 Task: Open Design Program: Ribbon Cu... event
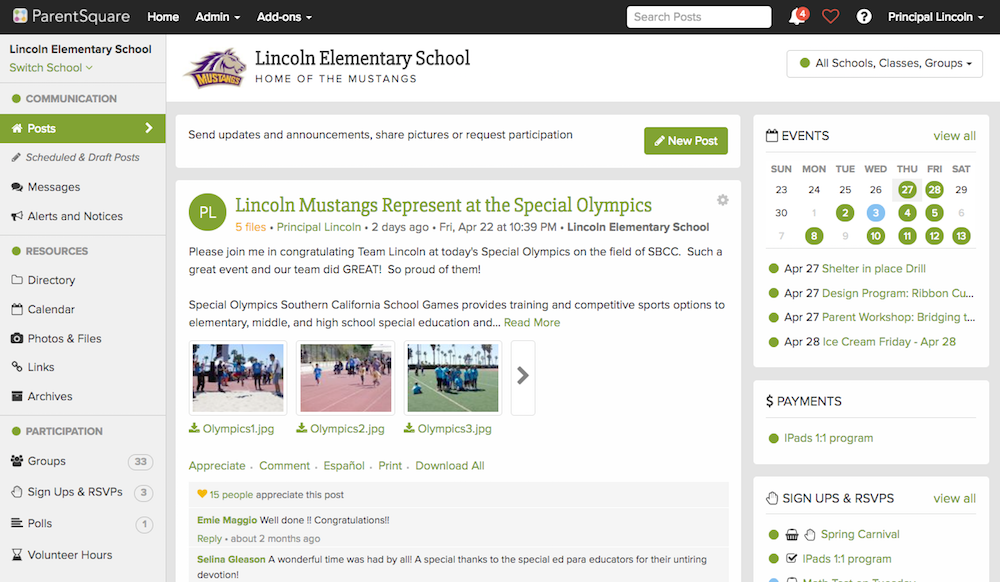tap(898, 293)
